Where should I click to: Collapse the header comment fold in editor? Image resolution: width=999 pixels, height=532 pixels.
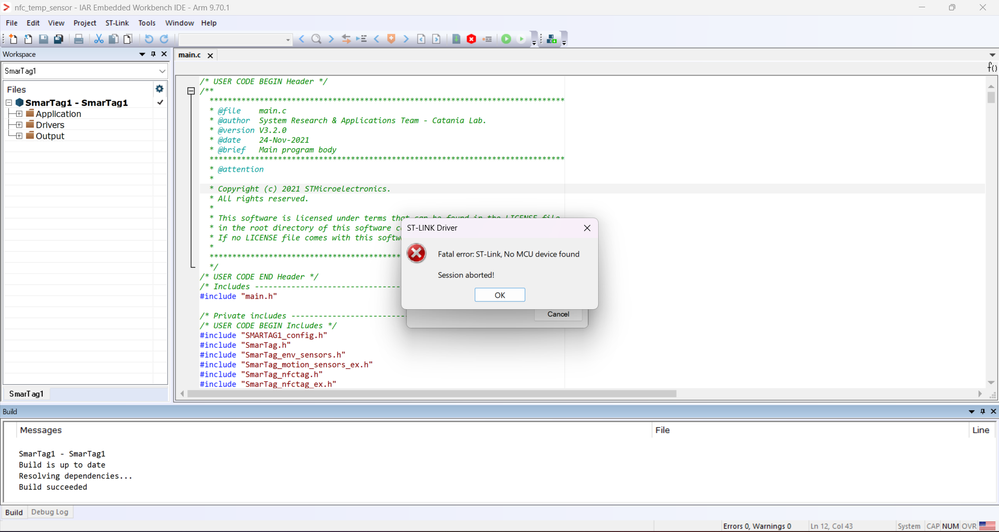click(191, 91)
